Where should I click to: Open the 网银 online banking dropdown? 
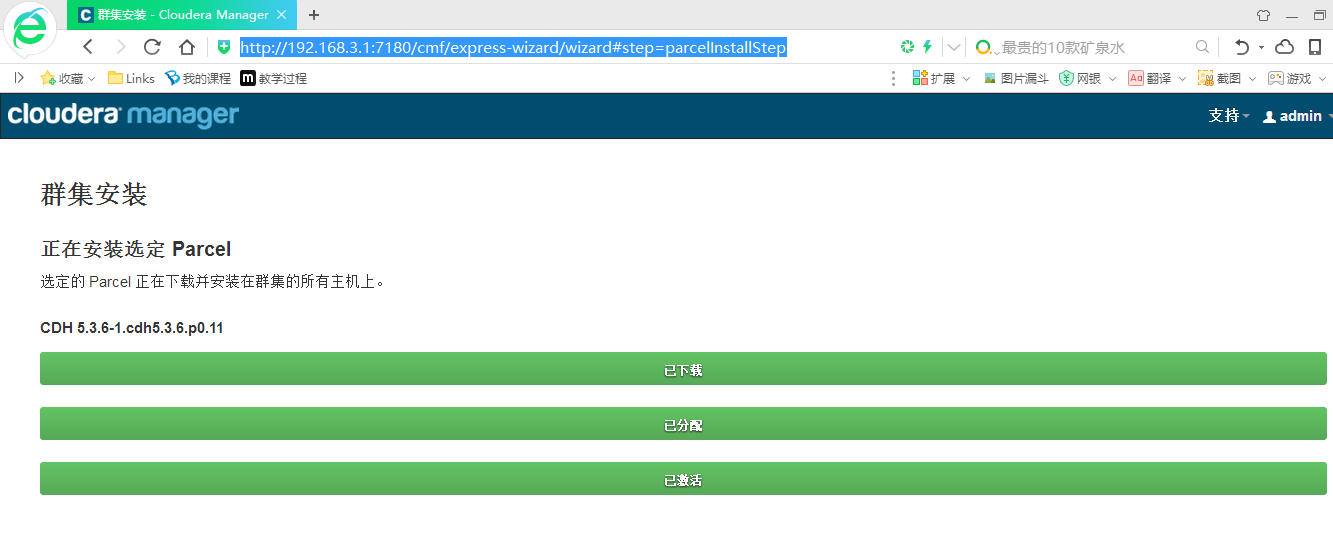coord(1088,78)
